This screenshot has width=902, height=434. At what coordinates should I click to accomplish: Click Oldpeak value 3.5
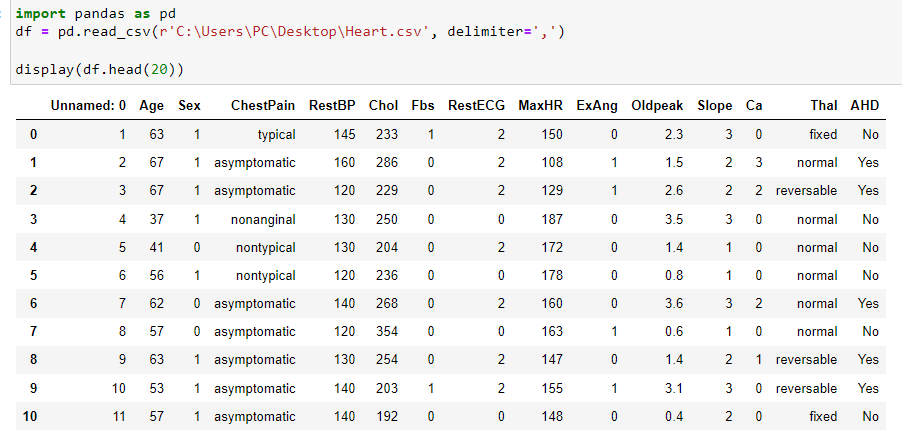[674, 219]
